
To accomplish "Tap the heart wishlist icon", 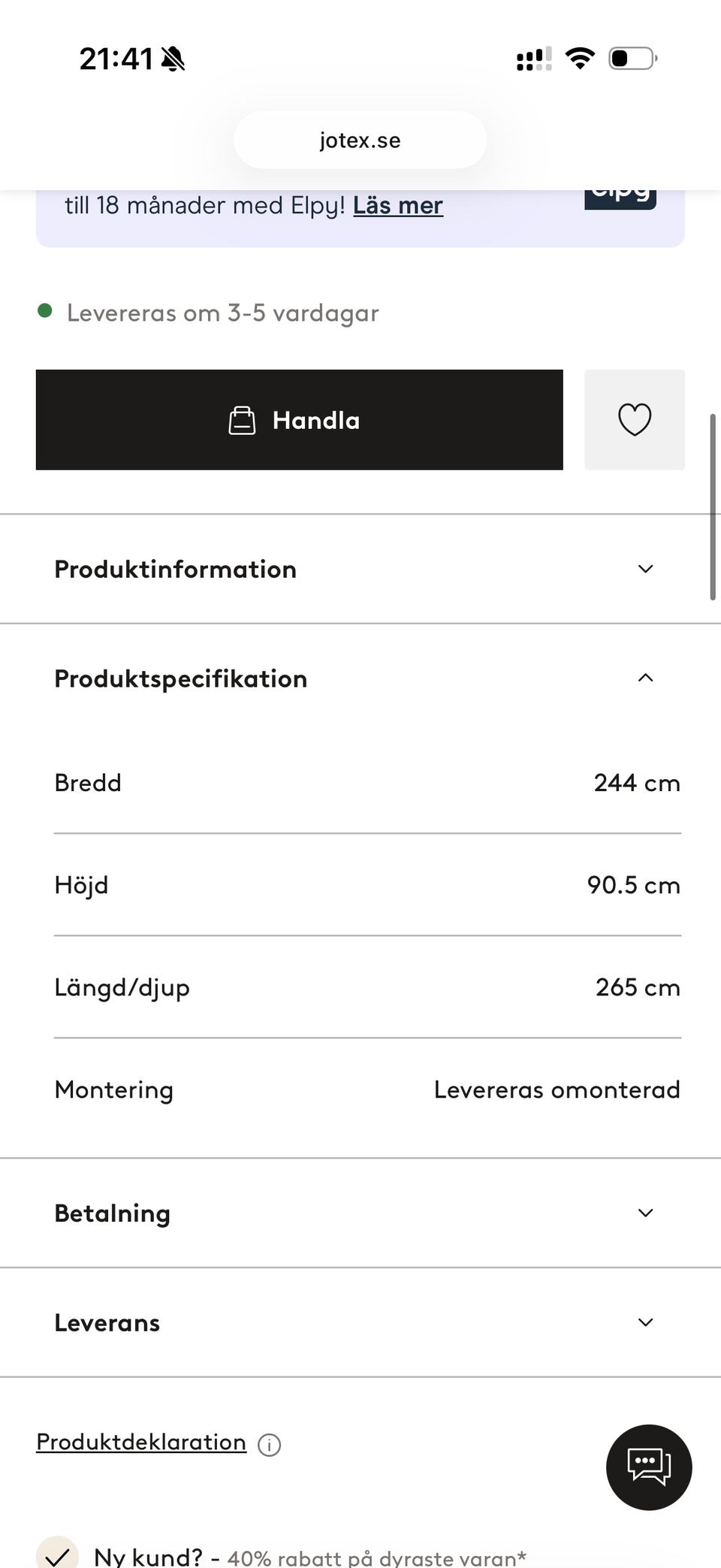I will pyautogui.click(x=635, y=419).
